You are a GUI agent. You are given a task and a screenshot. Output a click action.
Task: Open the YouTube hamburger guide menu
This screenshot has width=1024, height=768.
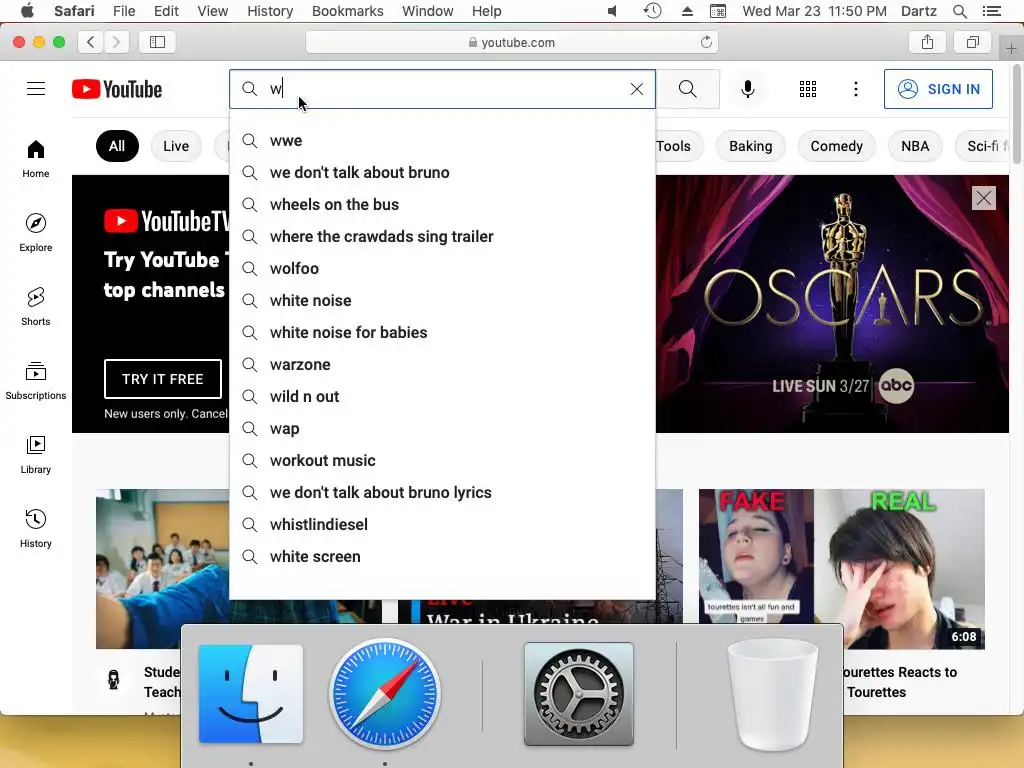click(x=36, y=89)
